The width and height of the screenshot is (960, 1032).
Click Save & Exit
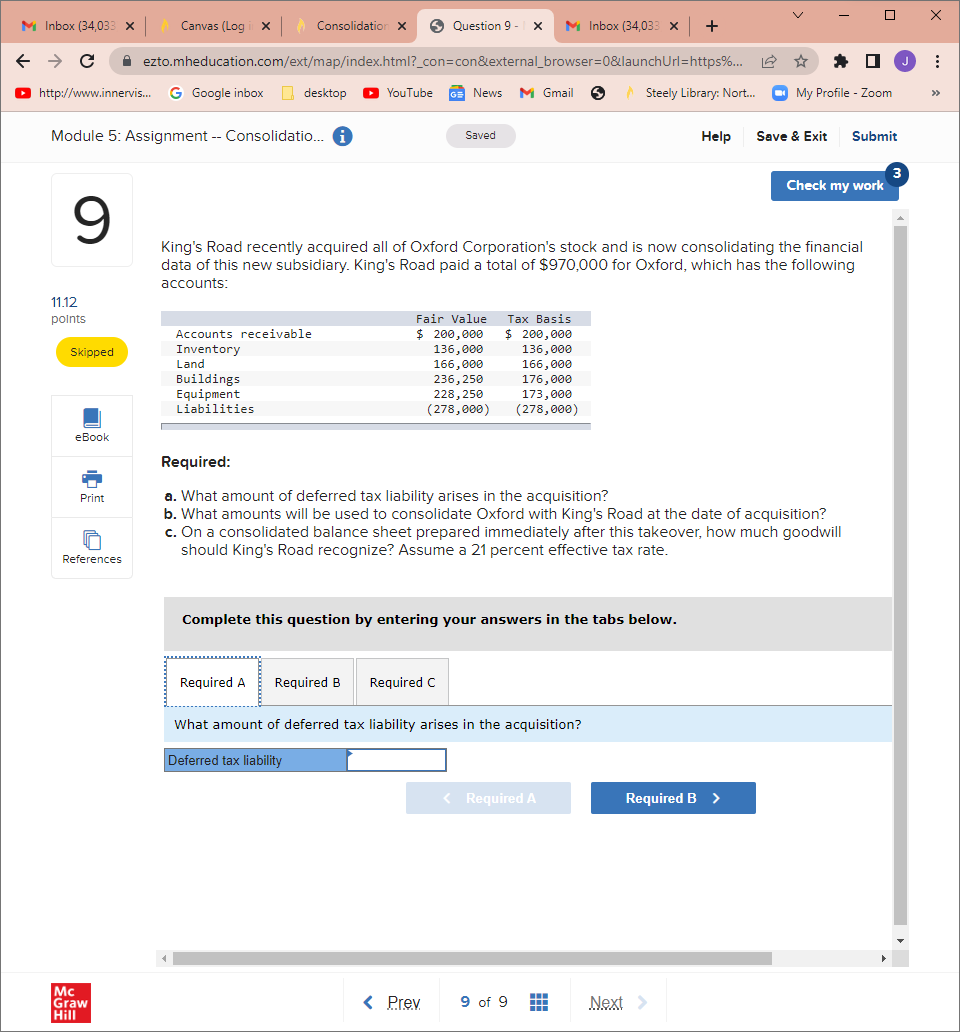(791, 136)
